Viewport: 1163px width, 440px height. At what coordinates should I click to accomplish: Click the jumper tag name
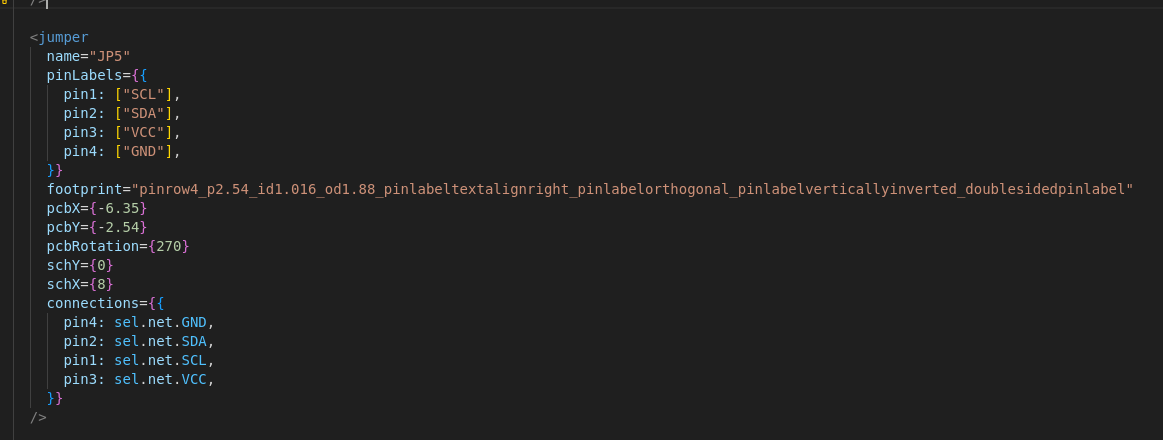63,37
